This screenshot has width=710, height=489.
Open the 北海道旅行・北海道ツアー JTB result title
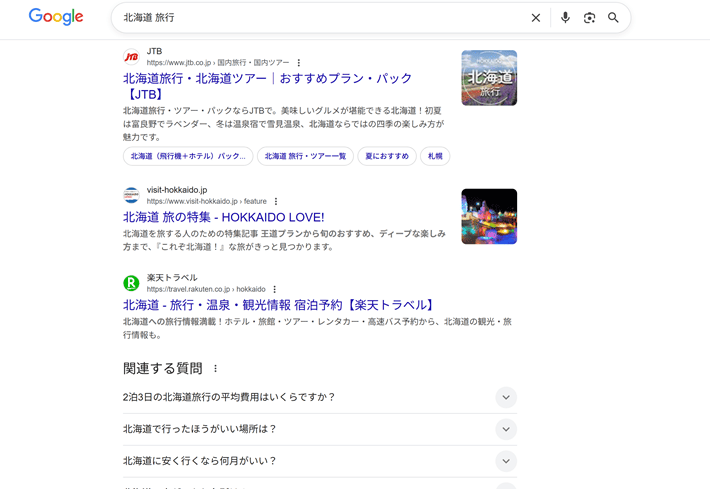(x=267, y=86)
